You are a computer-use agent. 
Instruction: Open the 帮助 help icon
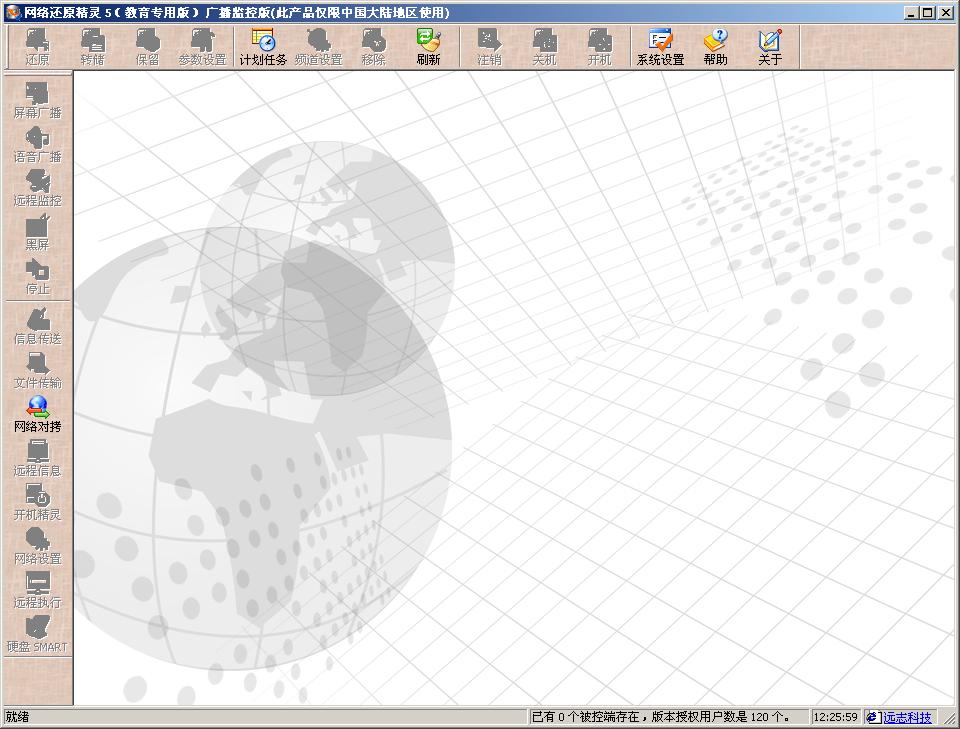click(x=715, y=47)
